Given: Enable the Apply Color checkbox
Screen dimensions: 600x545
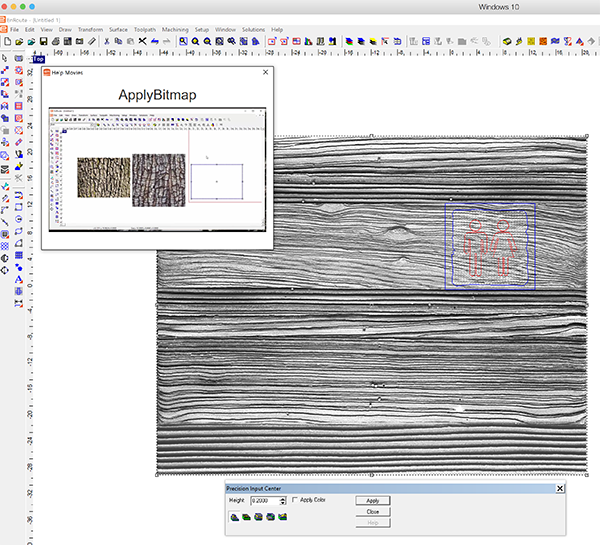Looking at the screenshot, I should 294,500.
